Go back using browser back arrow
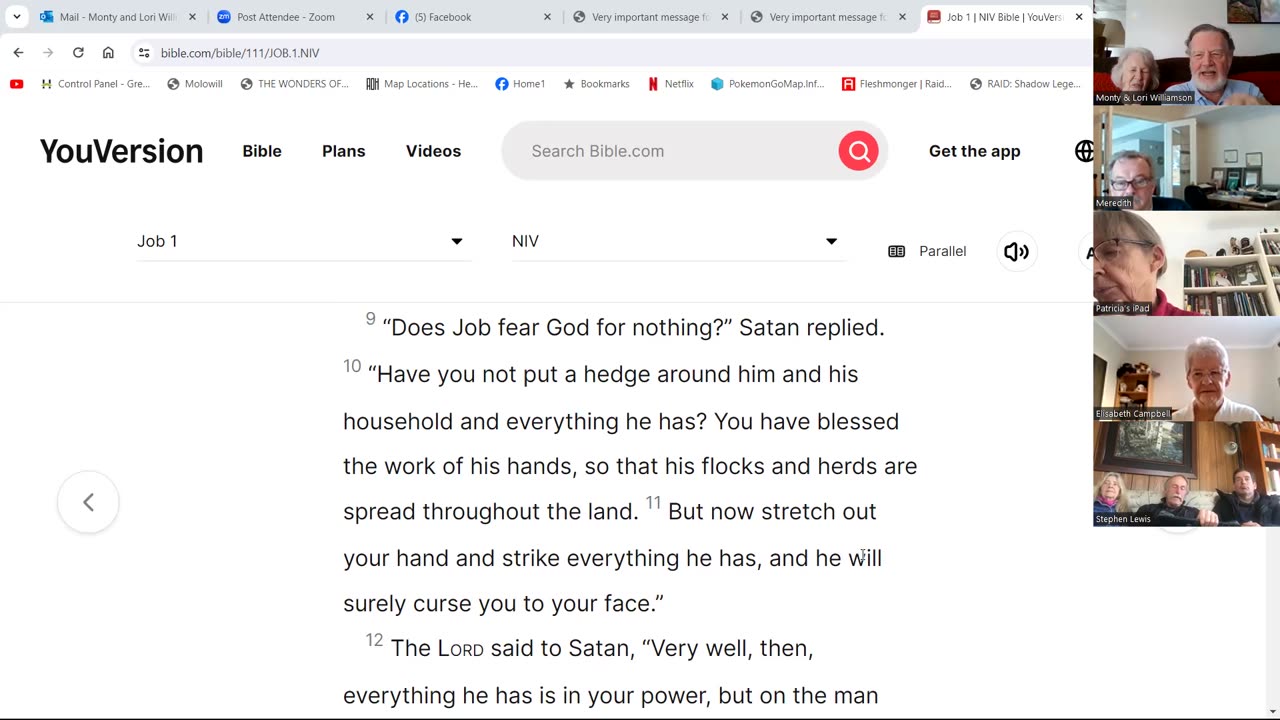 click(18, 52)
